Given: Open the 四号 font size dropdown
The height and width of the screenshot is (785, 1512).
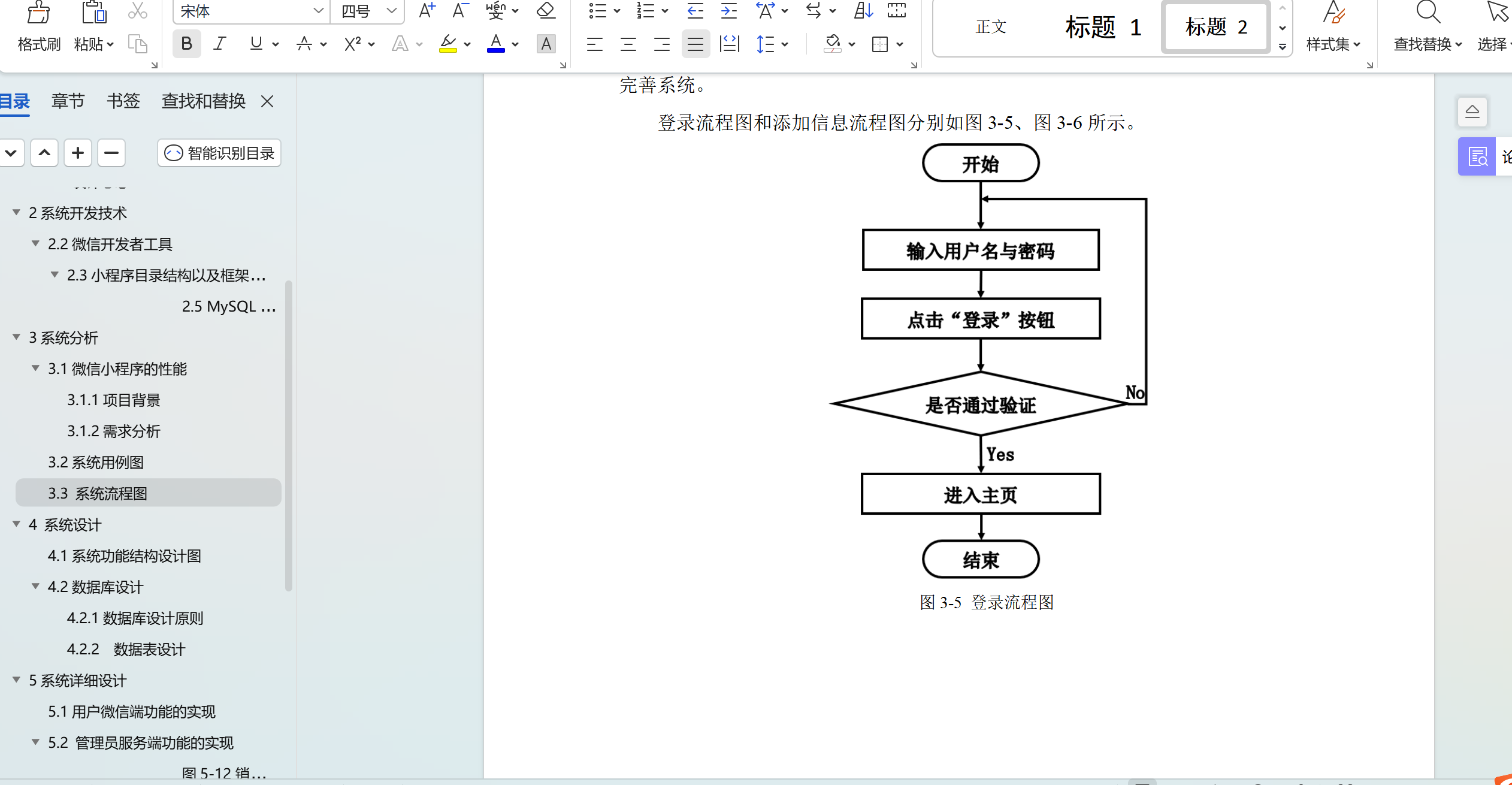Looking at the screenshot, I should click(x=392, y=11).
